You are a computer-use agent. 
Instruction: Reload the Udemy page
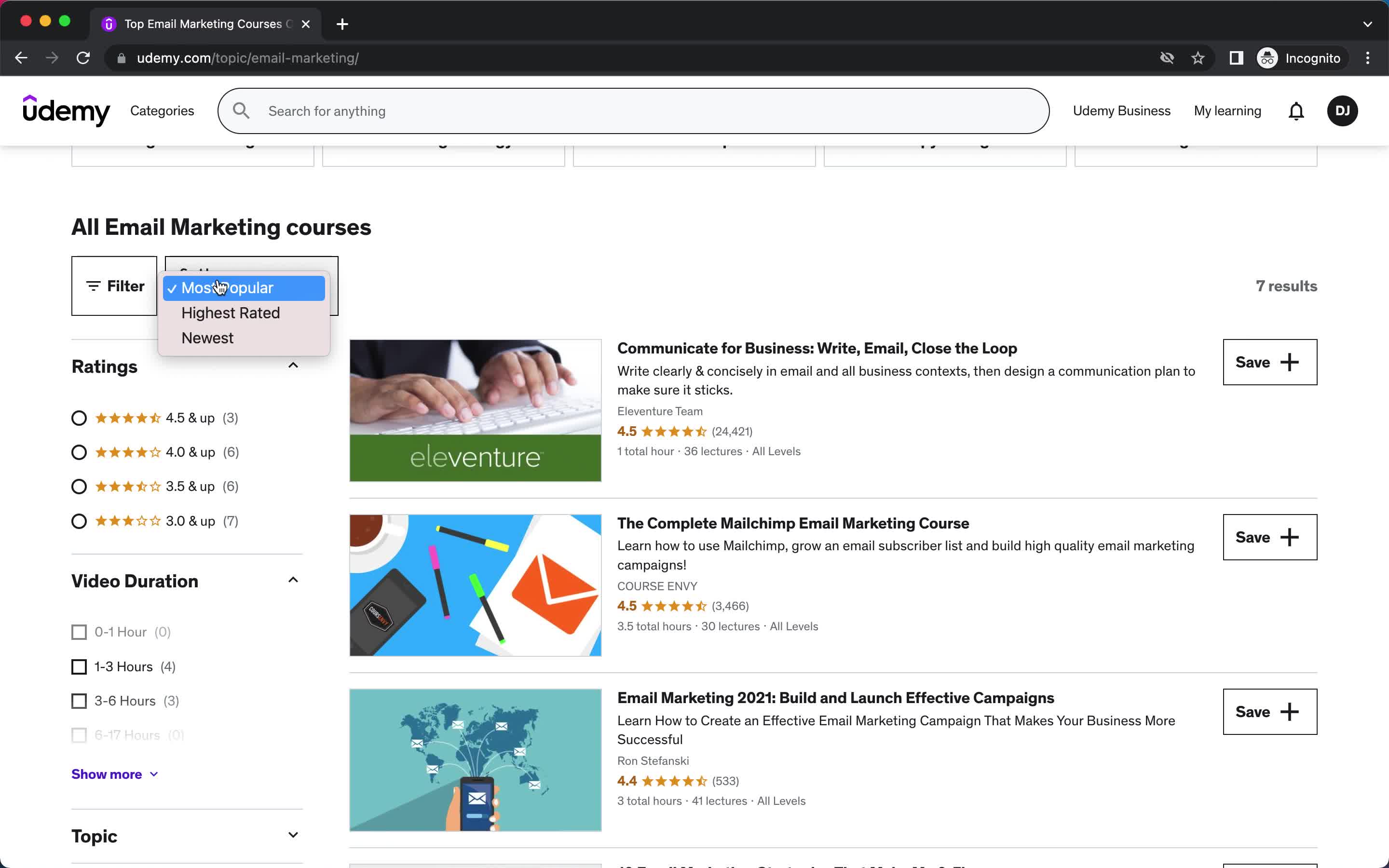coord(83,58)
